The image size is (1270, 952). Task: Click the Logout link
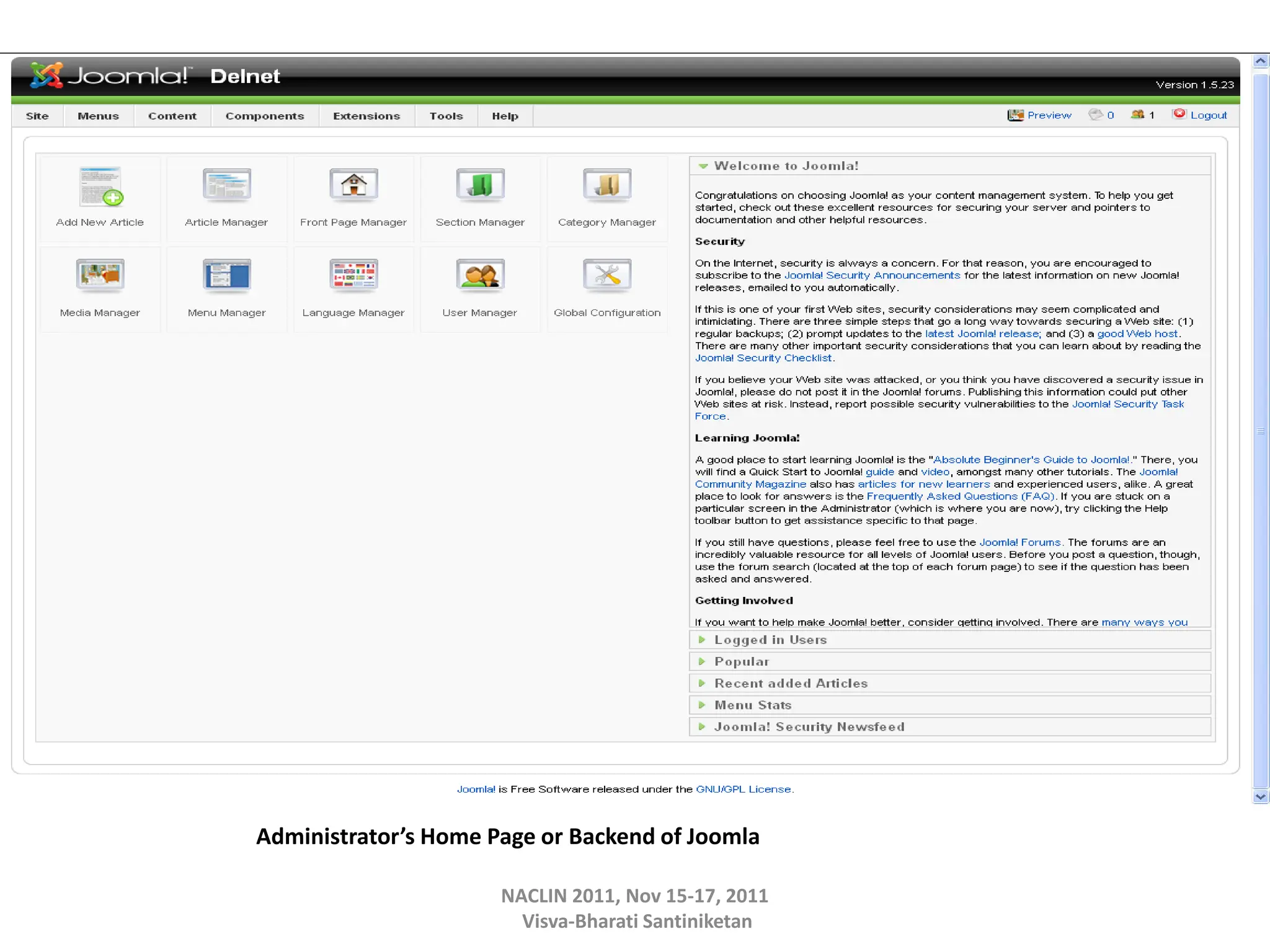pos(1209,115)
